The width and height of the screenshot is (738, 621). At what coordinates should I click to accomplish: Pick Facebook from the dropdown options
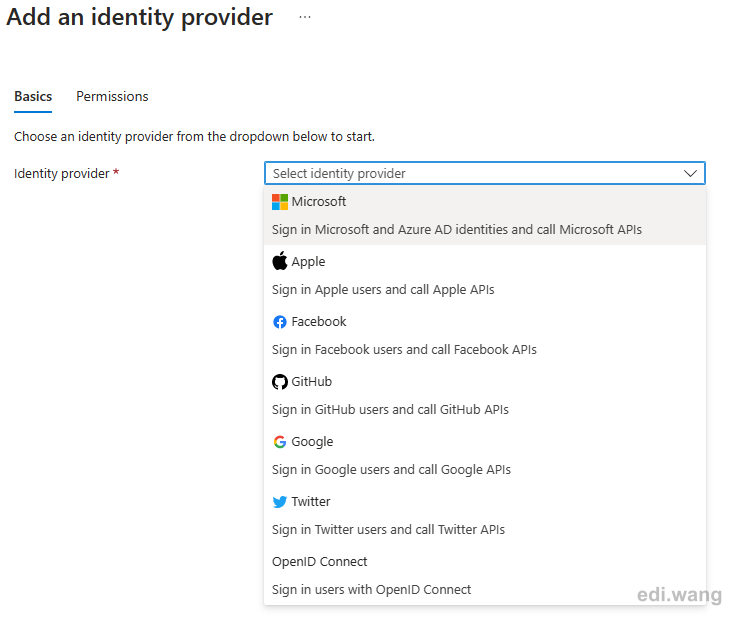click(485, 335)
